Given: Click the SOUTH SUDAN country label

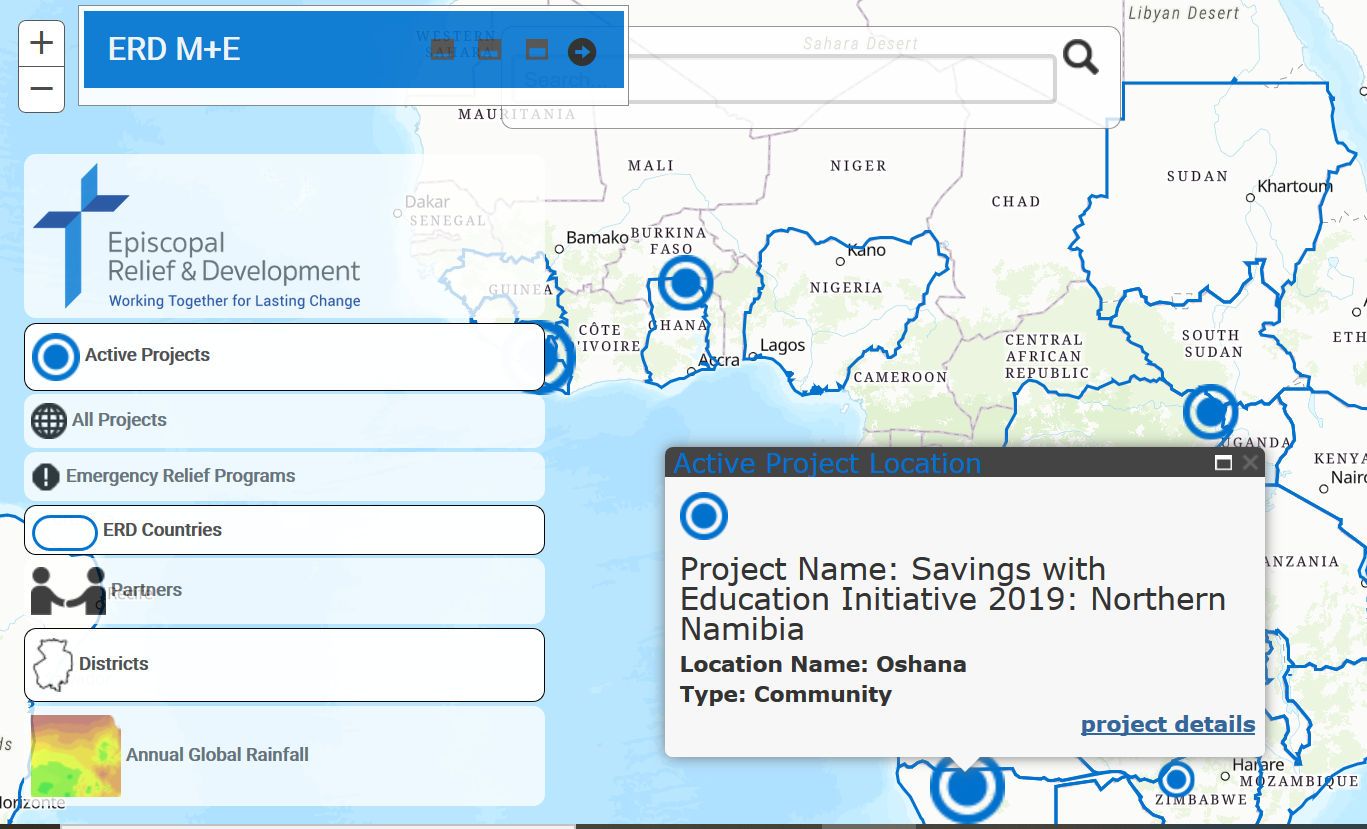Looking at the screenshot, I should coord(1212,343).
